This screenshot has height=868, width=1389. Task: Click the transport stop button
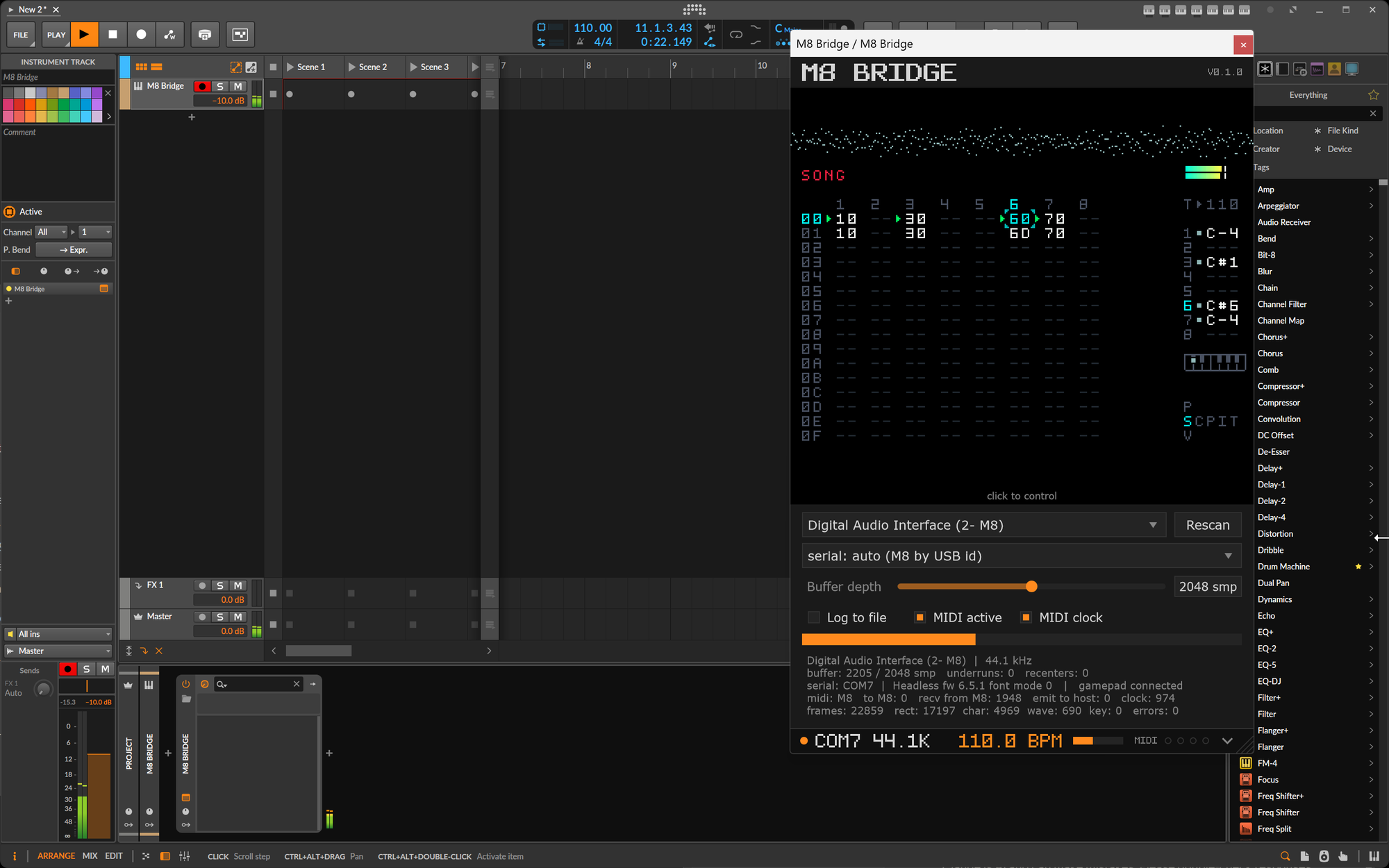(x=113, y=34)
